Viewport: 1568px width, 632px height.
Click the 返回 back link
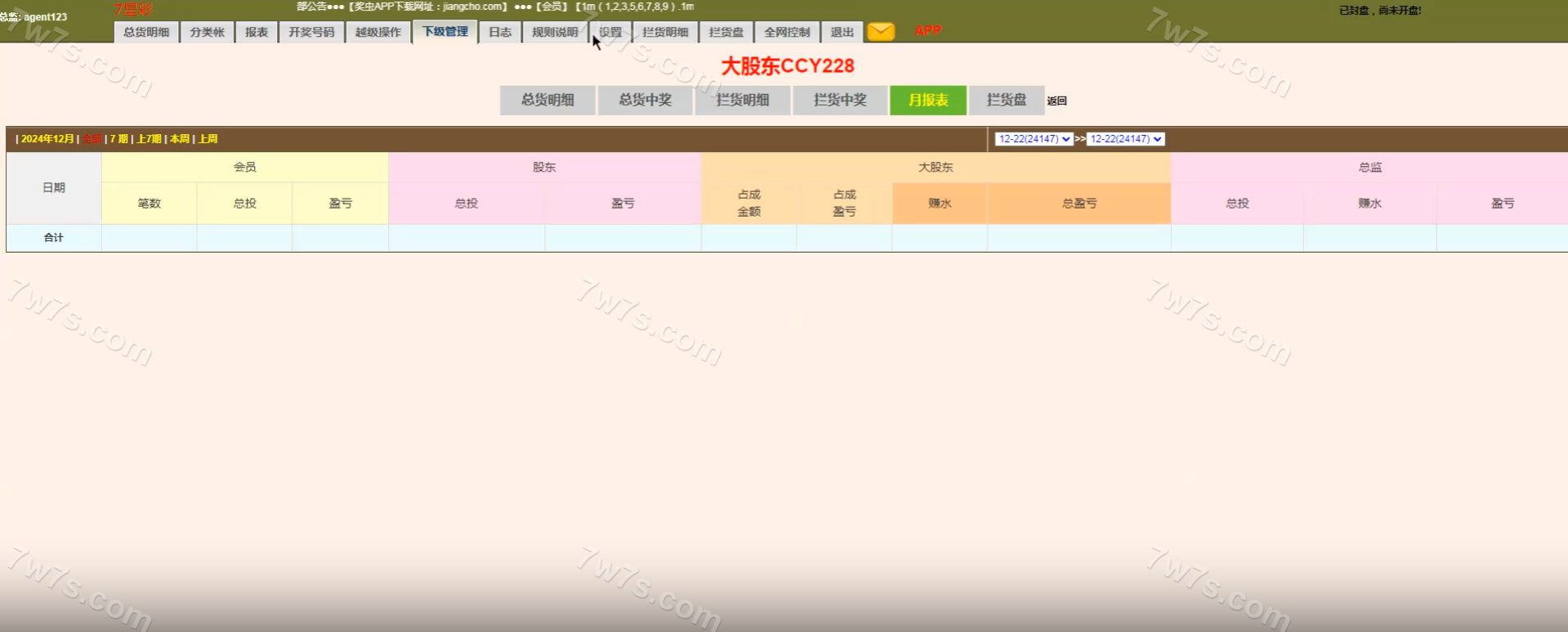point(1057,101)
